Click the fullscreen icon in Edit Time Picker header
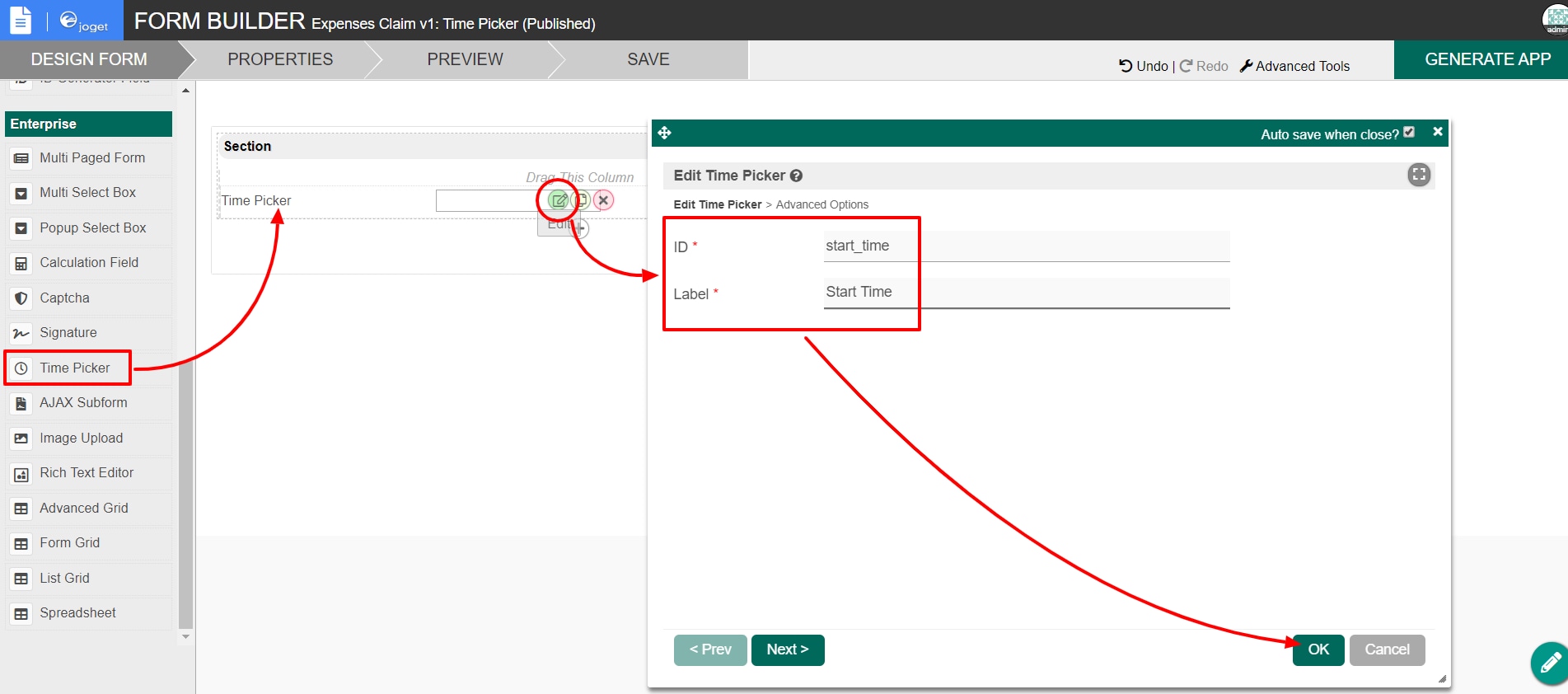Image resolution: width=1568 pixels, height=694 pixels. click(x=1418, y=175)
